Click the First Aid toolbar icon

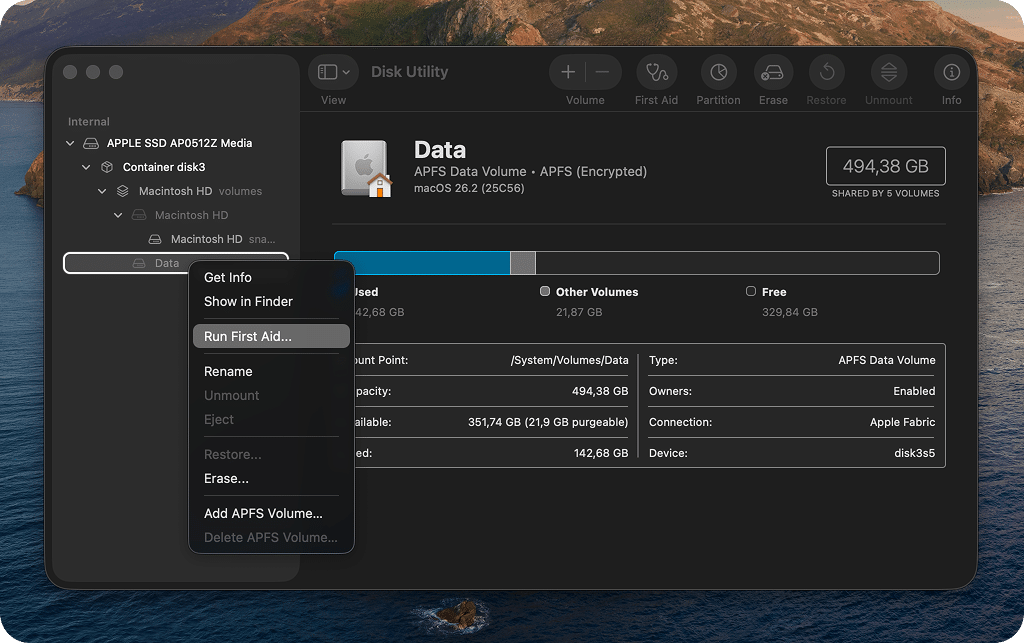pyautogui.click(x=656, y=71)
